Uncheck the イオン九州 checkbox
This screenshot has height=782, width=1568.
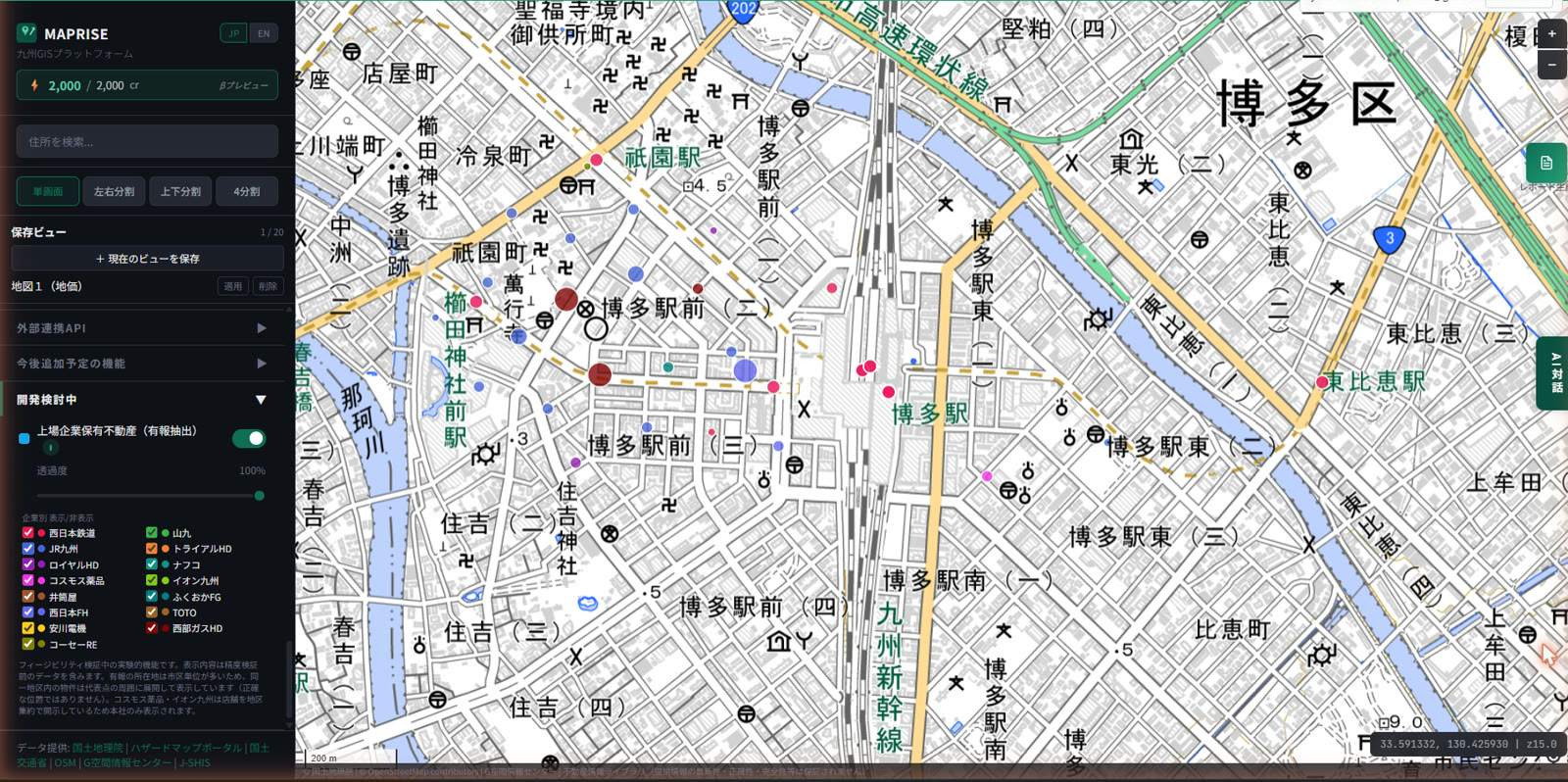(152, 580)
